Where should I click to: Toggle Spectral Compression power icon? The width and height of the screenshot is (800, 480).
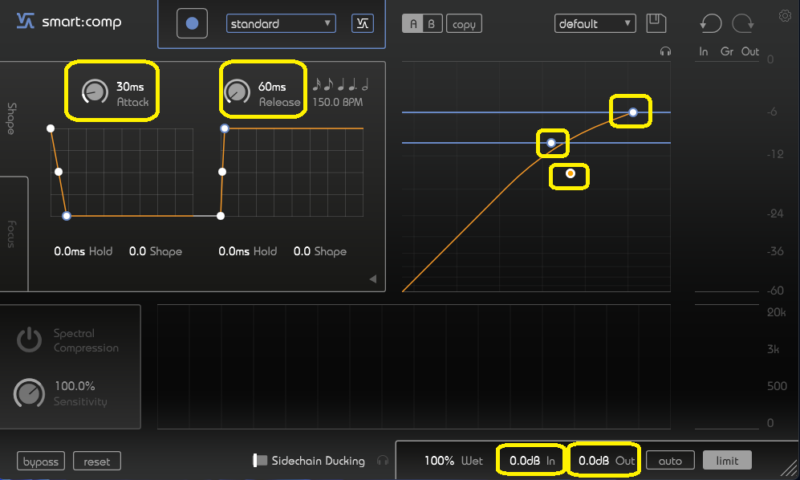pyautogui.click(x=29, y=340)
